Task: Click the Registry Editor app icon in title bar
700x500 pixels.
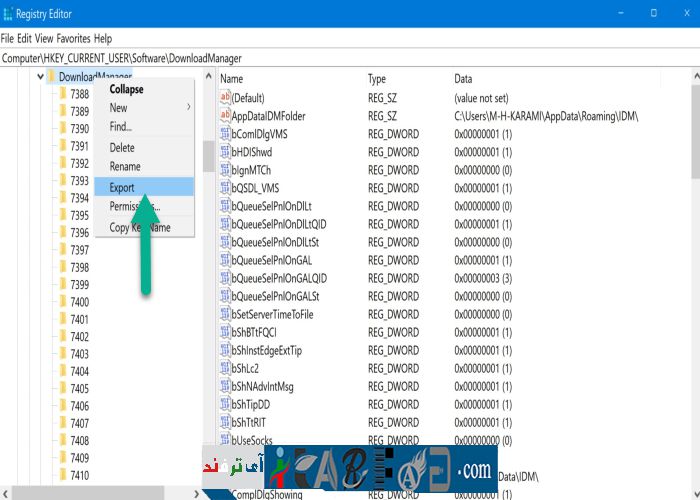Action: [x=10, y=14]
